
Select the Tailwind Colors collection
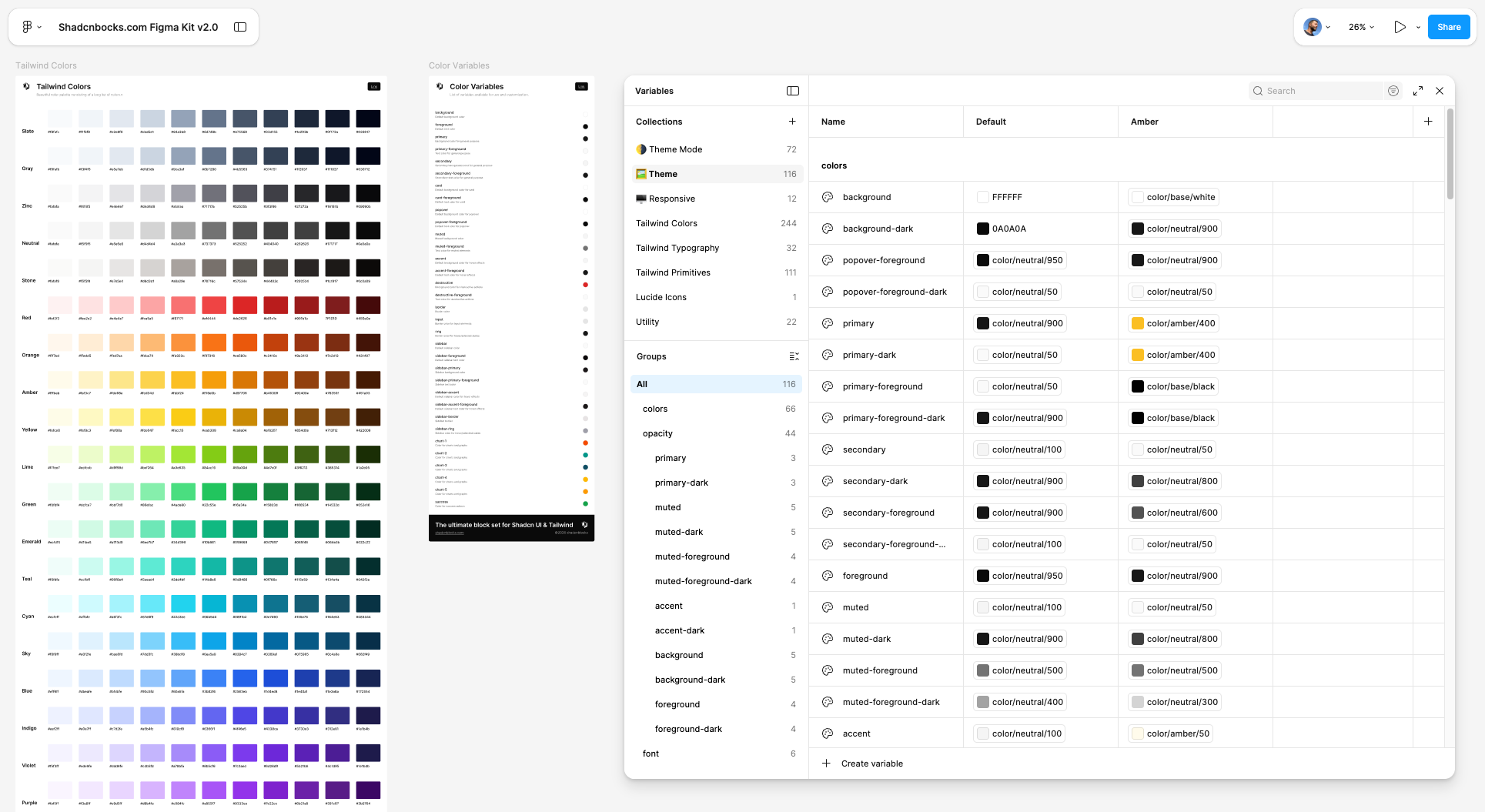pyautogui.click(x=716, y=223)
